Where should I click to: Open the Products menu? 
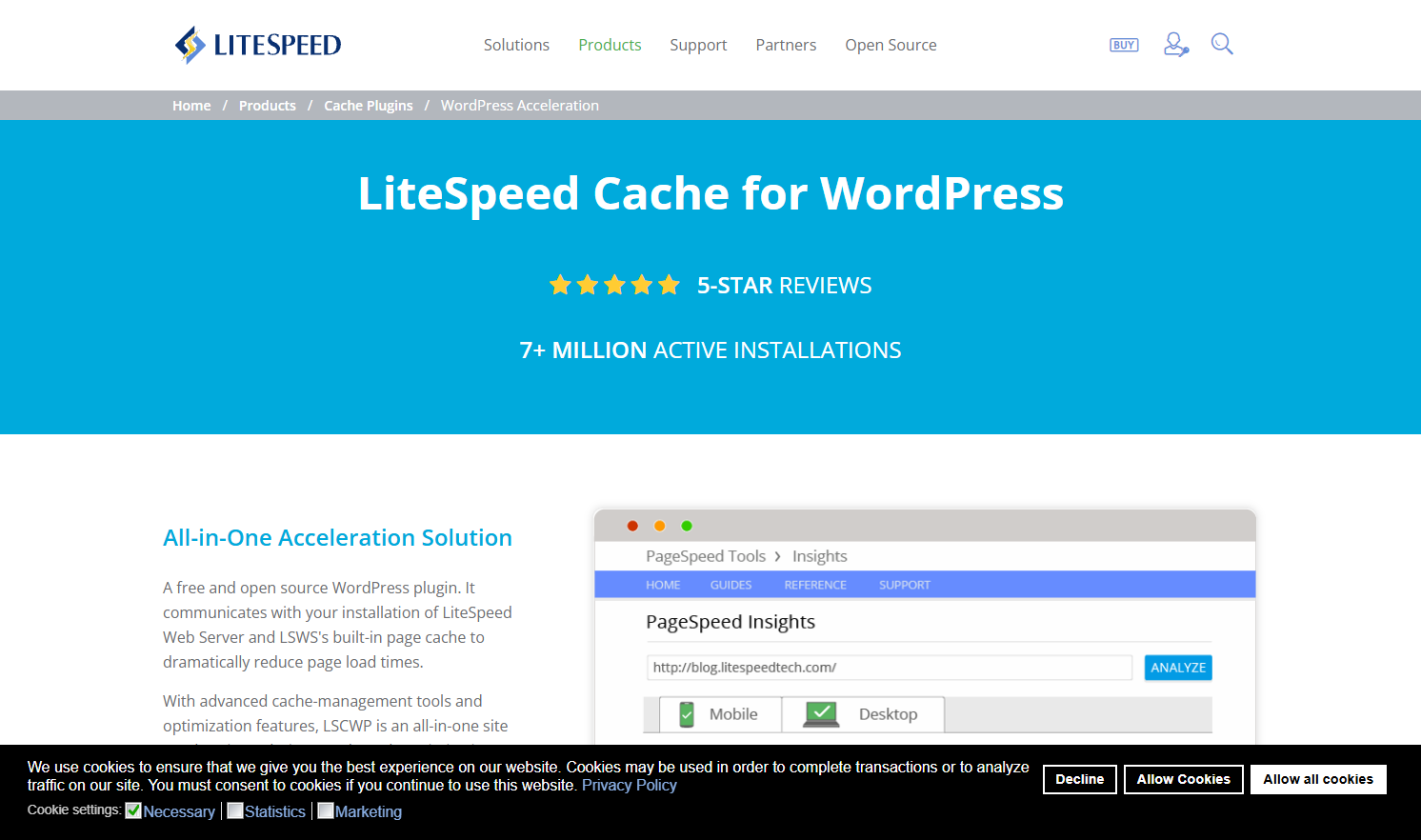[610, 45]
